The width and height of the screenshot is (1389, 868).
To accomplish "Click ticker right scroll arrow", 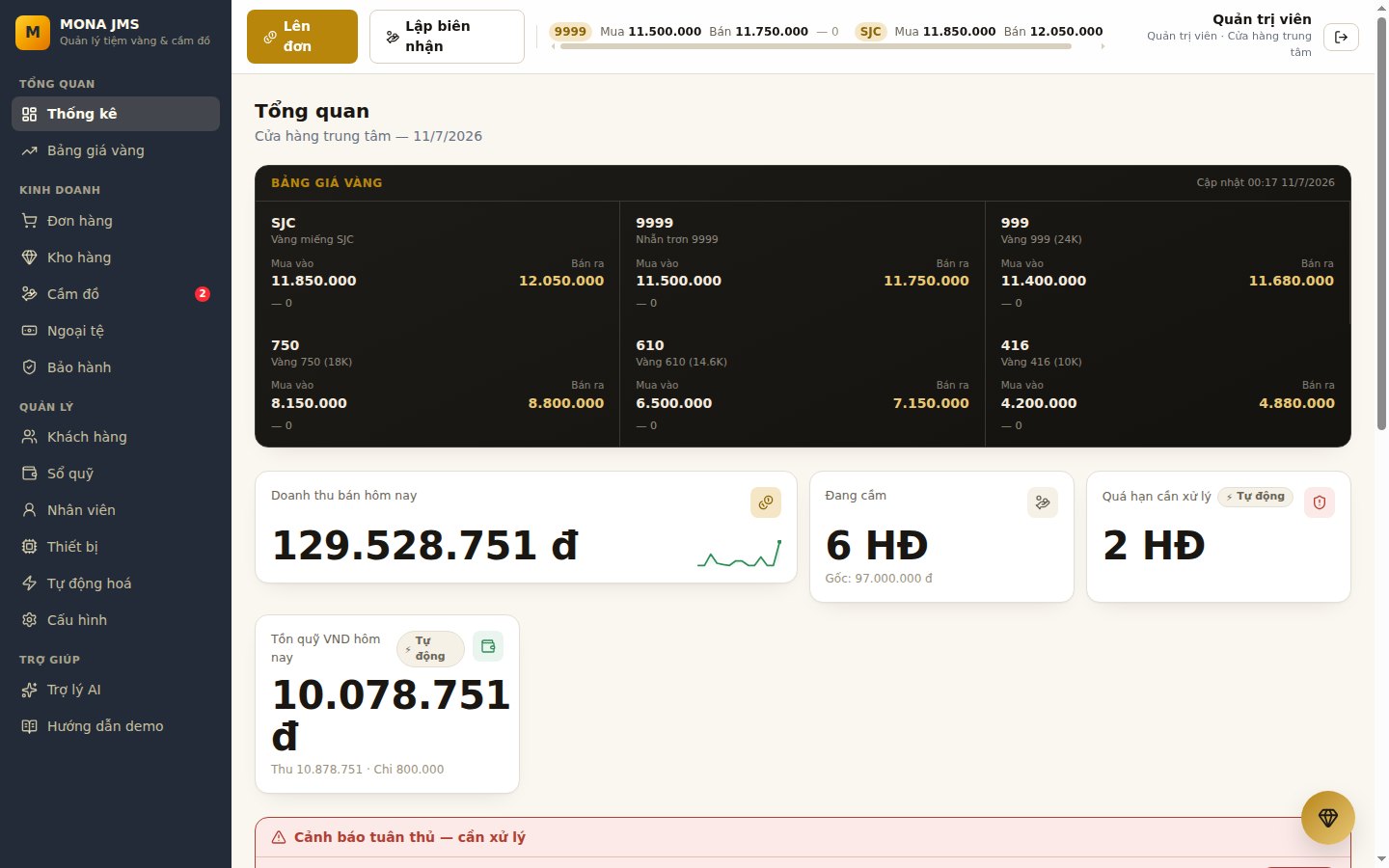I will [x=1103, y=46].
